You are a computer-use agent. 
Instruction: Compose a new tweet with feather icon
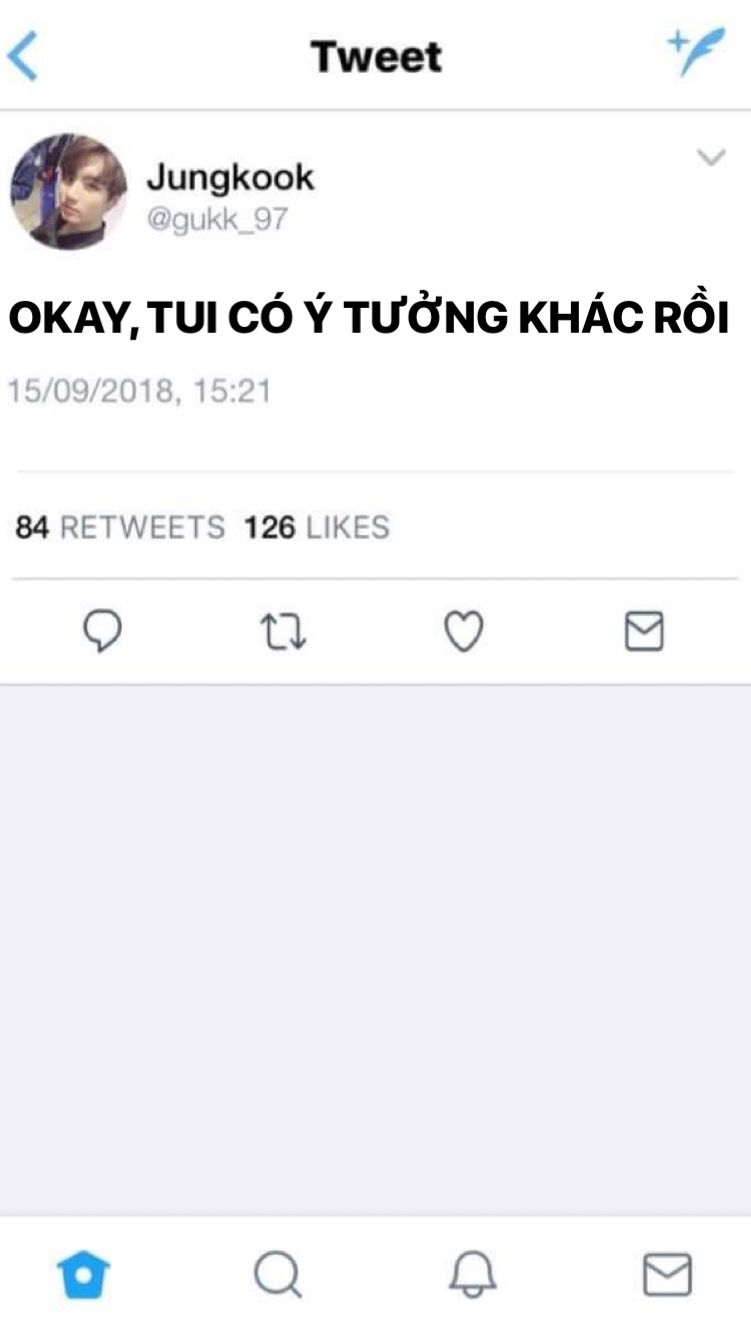[x=696, y=52]
